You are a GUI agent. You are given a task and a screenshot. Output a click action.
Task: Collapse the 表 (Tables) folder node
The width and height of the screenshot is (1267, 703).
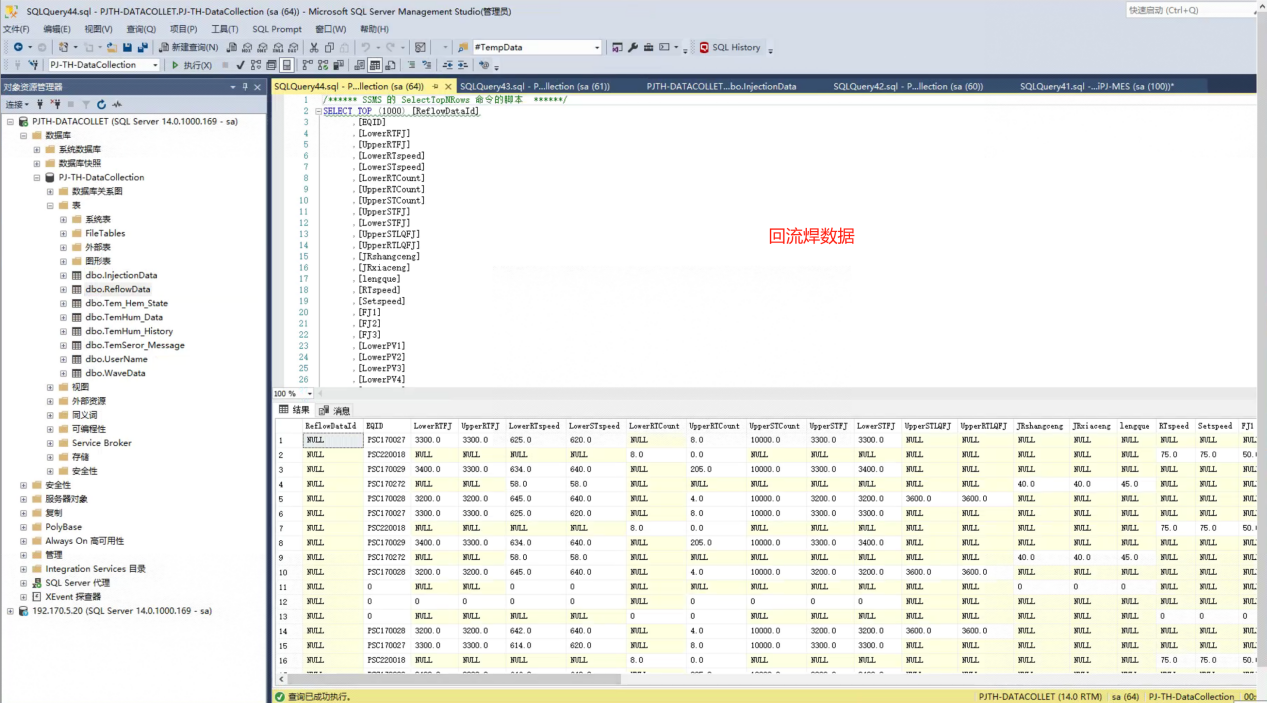50,205
